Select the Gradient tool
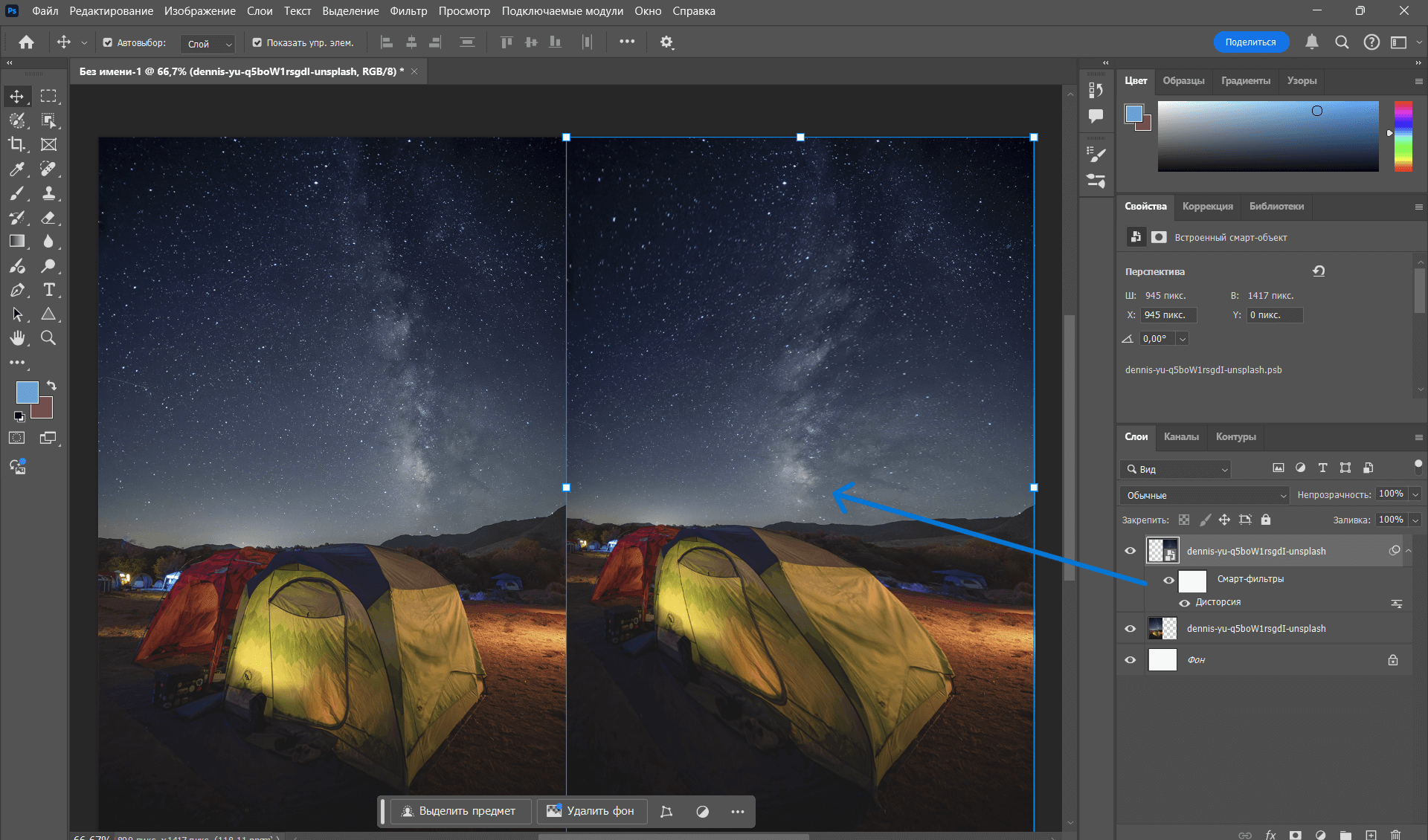1428x840 pixels. (x=17, y=241)
